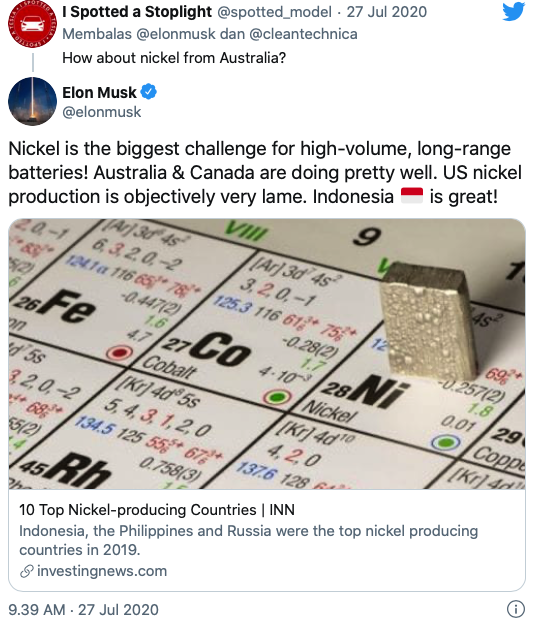Click the Indonesia flag emoji
The image size is (537, 627).
point(412,196)
